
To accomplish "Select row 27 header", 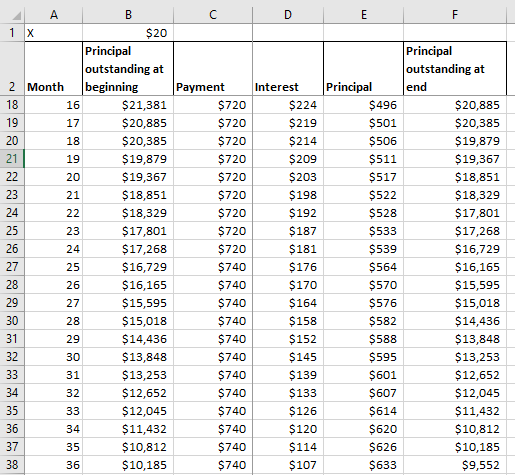I will [12, 267].
